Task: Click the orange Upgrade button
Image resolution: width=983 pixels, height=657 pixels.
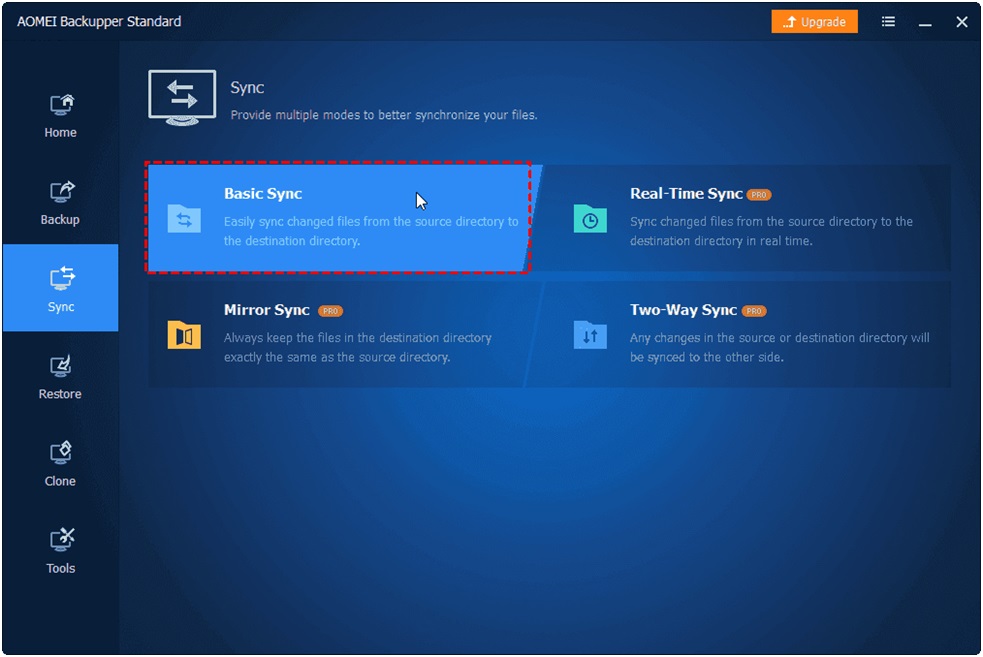Action: (x=814, y=21)
